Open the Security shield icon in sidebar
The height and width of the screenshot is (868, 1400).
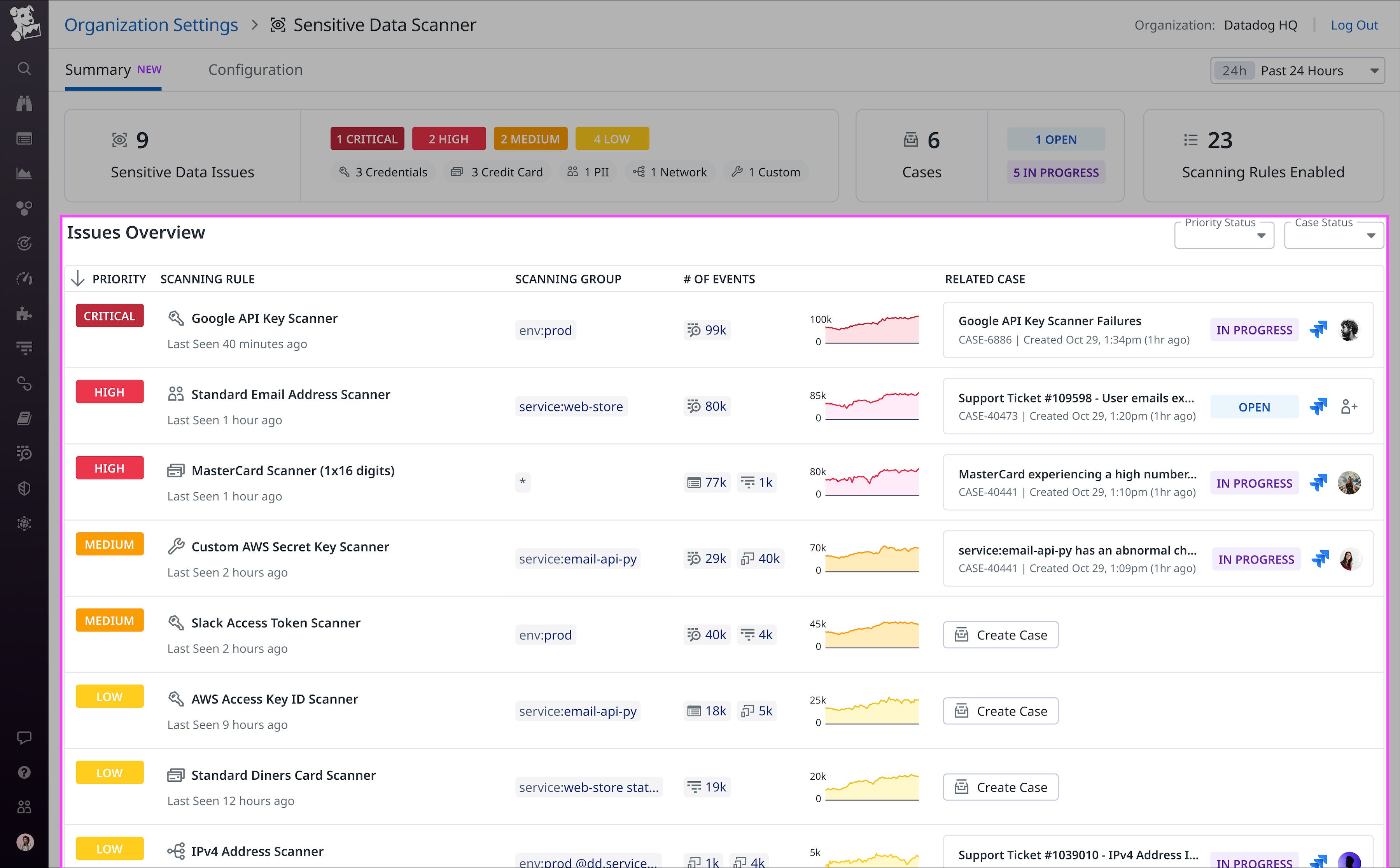pyautogui.click(x=24, y=488)
